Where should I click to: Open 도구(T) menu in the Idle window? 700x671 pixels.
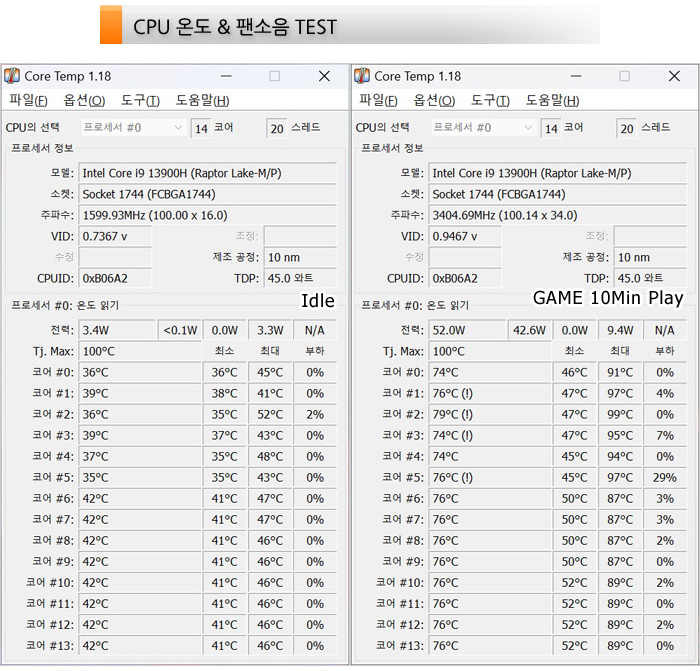(x=140, y=100)
